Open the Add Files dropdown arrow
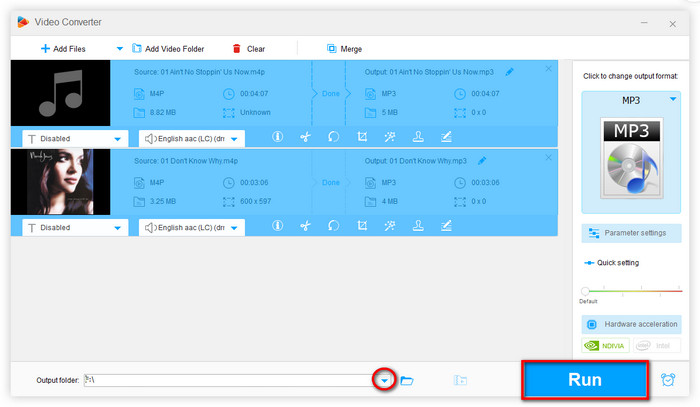Viewport: 700px width, 407px height. [120, 49]
